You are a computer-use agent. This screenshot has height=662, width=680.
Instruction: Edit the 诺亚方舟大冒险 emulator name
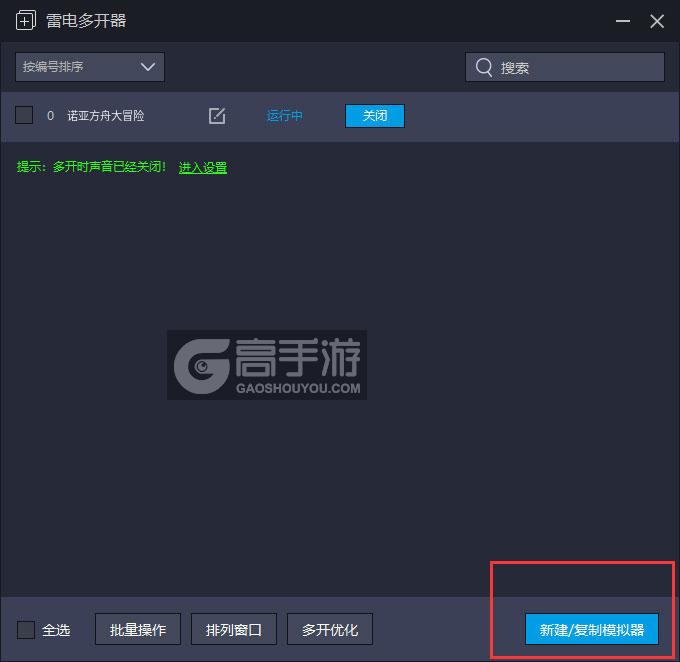[x=217, y=116]
